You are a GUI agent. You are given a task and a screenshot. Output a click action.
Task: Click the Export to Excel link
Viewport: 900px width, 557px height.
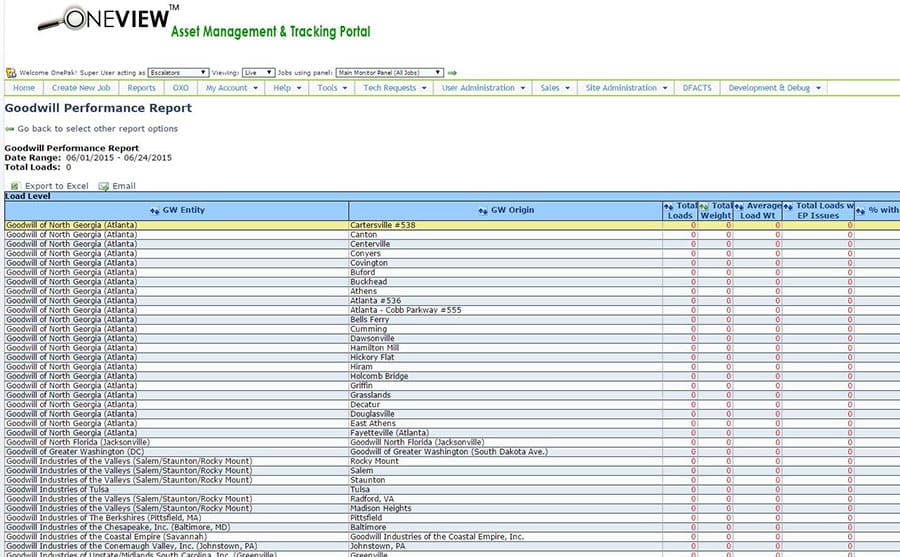click(x=57, y=186)
